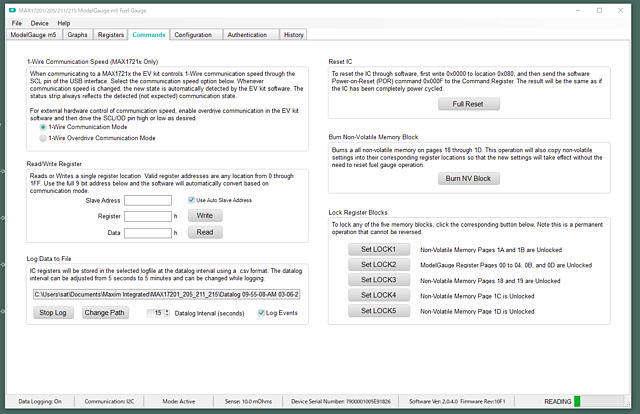
Task: Click the ModelGauge Register Pages unlocked text
Action: point(506,265)
